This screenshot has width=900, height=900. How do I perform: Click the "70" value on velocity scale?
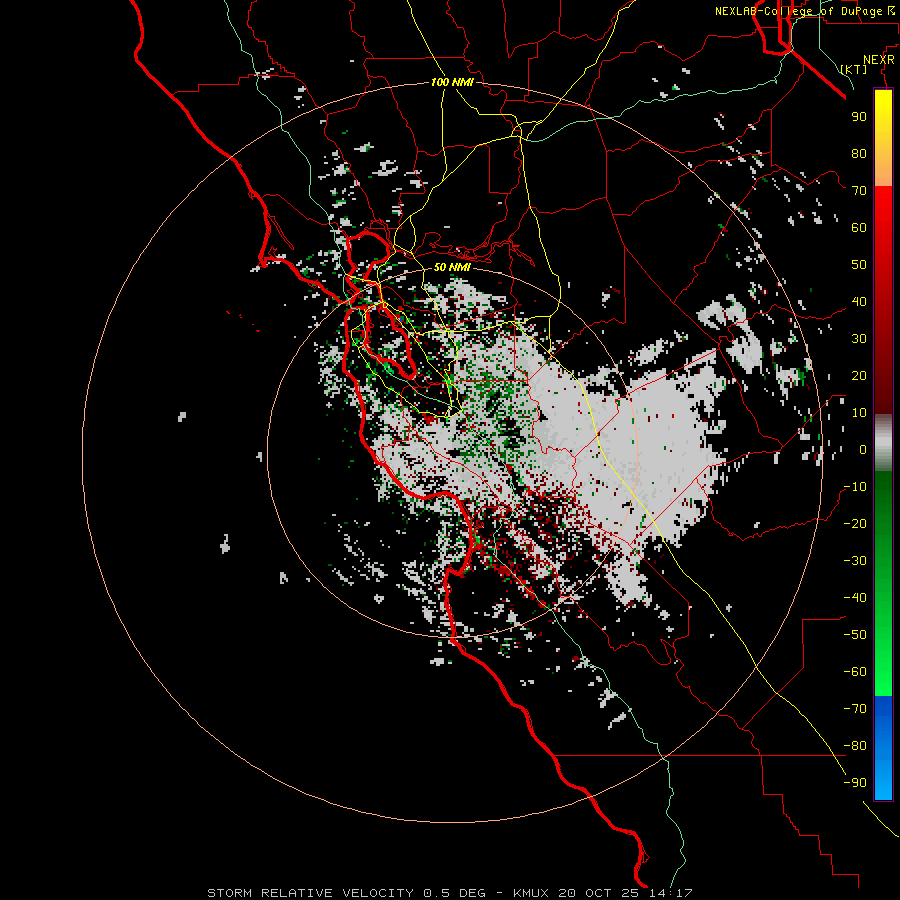pos(859,191)
